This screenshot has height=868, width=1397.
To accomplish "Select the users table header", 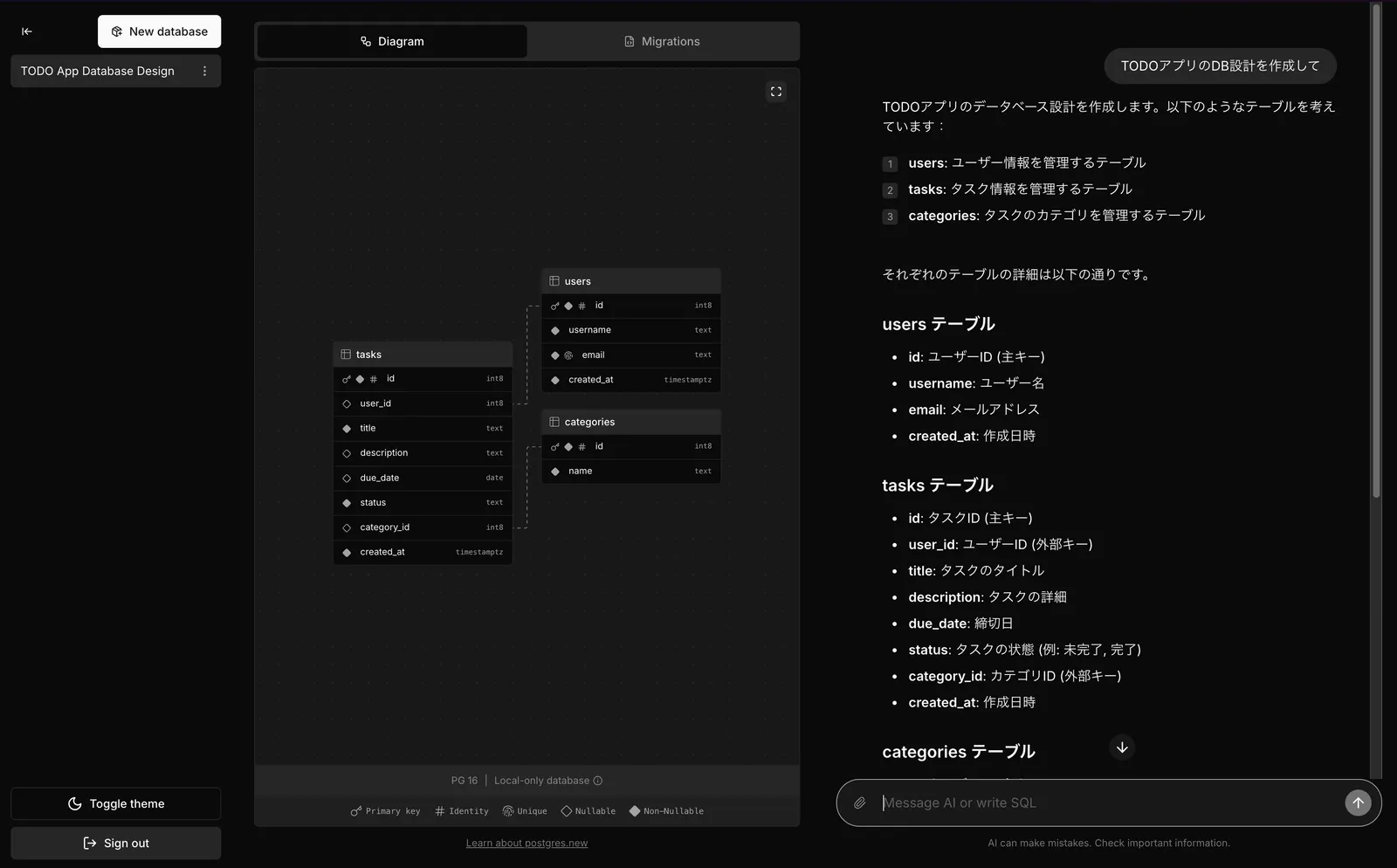I will click(x=631, y=281).
